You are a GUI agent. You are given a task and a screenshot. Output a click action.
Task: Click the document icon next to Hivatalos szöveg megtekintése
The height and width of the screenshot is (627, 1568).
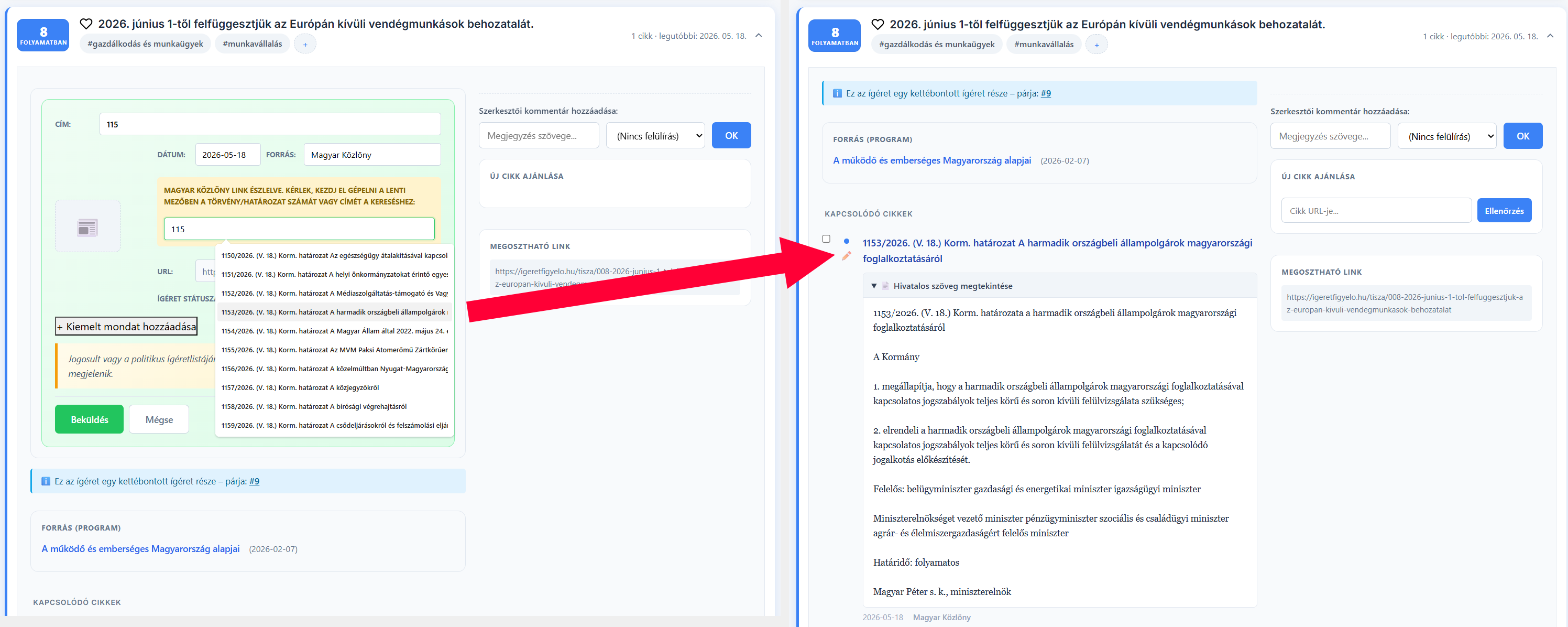886,286
